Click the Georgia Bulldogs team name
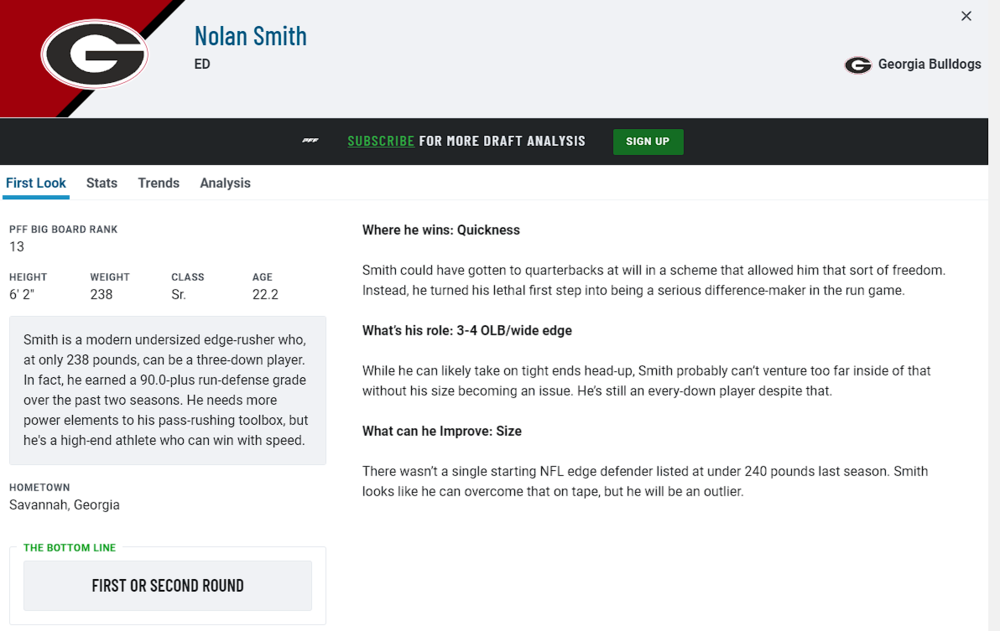This screenshot has width=1000, height=631. tap(929, 65)
